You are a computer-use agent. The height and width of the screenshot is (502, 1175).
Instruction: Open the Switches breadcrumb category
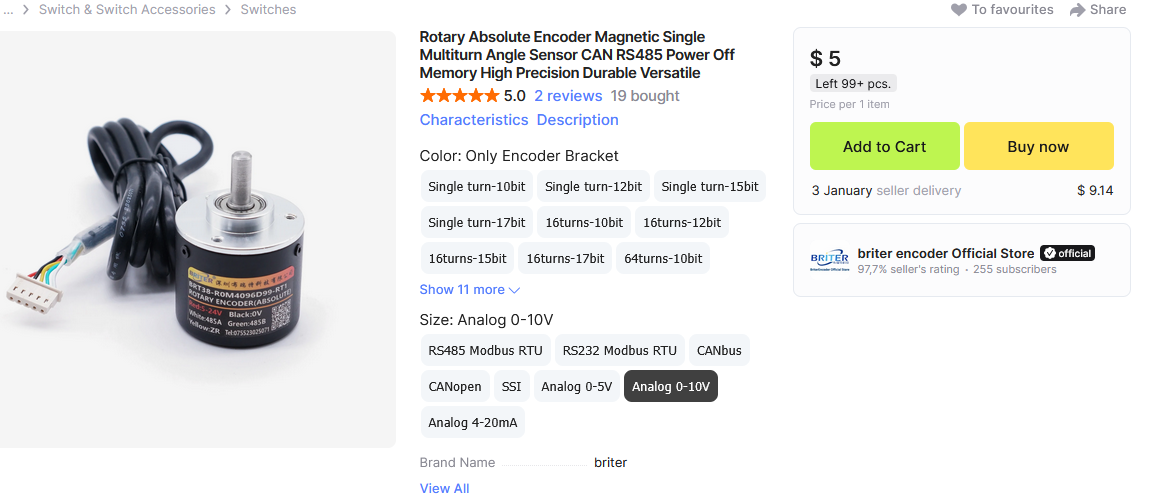268,10
